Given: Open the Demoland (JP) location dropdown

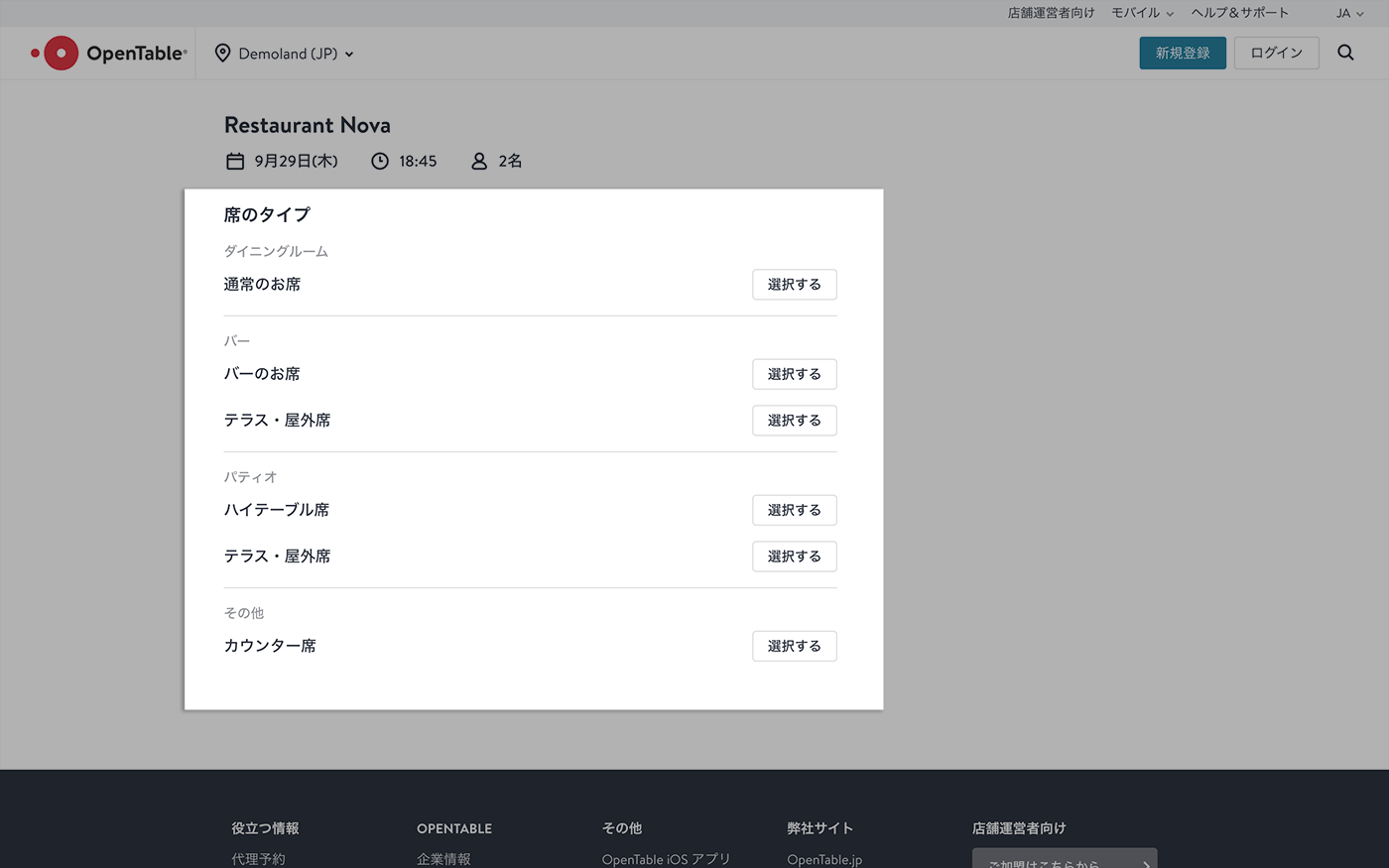Looking at the screenshot, I should click(x=285, y=54).
